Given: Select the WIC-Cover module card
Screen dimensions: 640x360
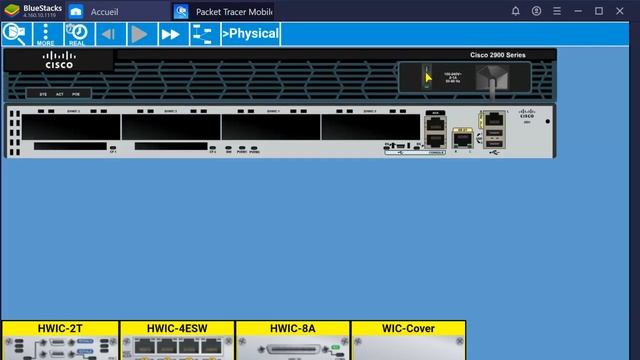Looking at the screenshot, I should (x=408, y=340).
